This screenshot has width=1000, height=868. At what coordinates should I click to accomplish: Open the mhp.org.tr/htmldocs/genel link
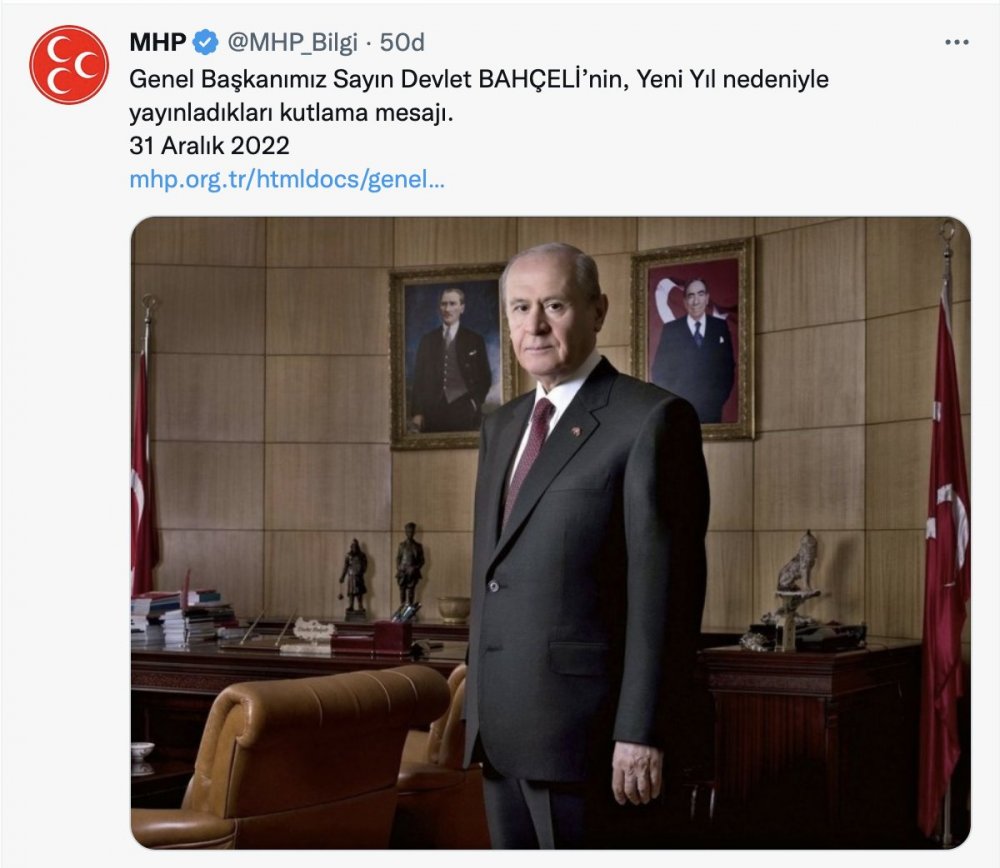[x=287, y=179]
